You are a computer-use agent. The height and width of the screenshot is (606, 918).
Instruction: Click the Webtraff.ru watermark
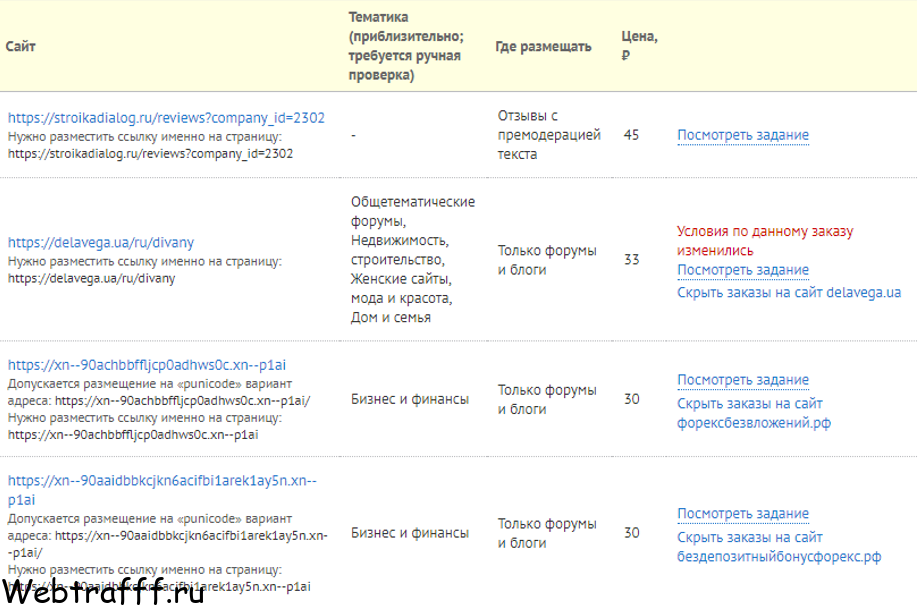click(x=103, y=591)
